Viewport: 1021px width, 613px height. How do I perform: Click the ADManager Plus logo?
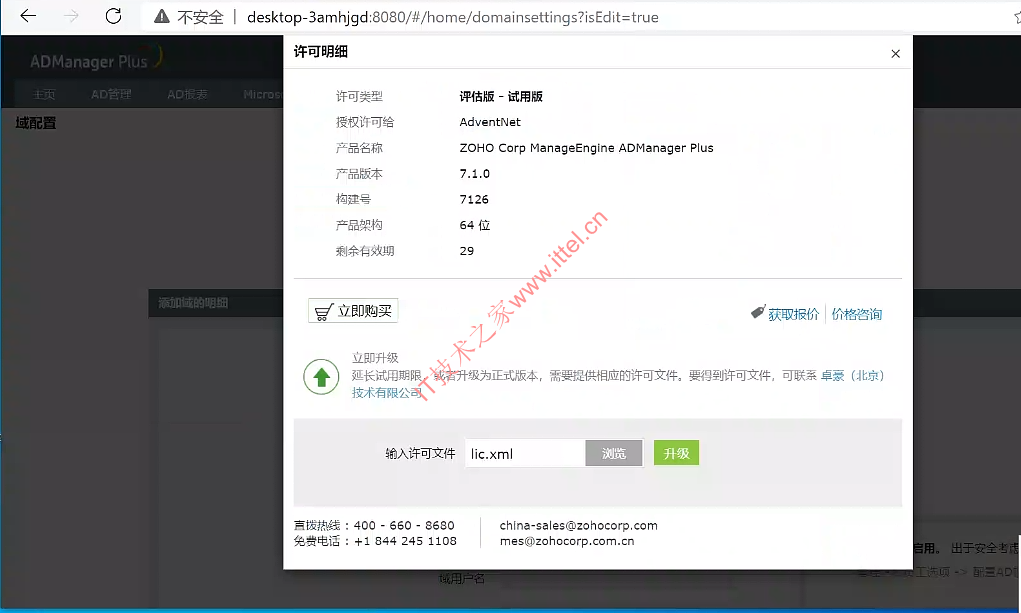tap(95, 60)
